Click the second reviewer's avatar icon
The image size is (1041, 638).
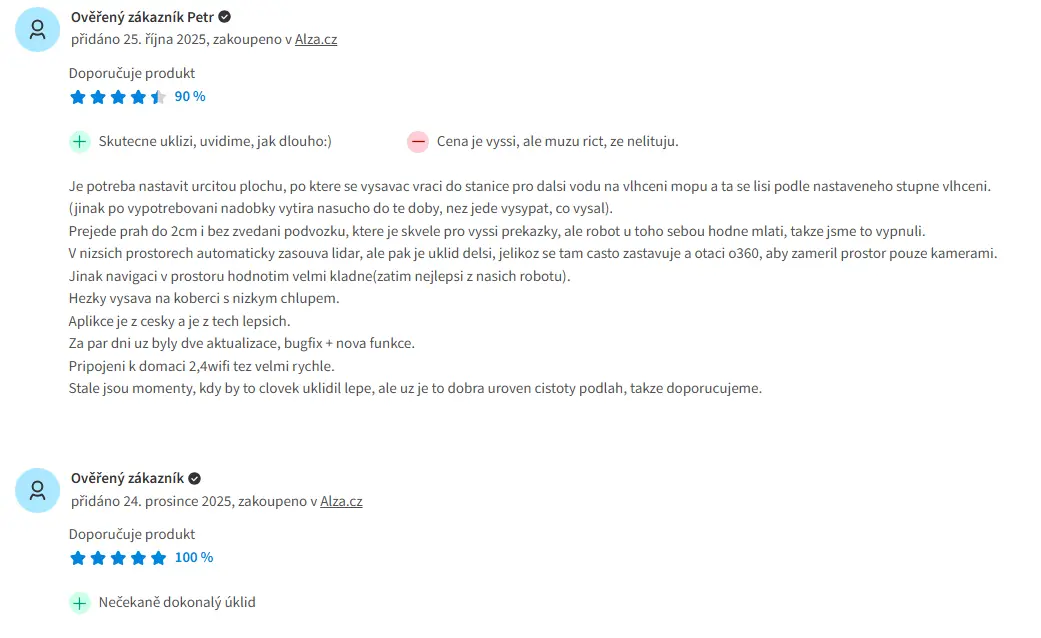(x=38, y=491)
